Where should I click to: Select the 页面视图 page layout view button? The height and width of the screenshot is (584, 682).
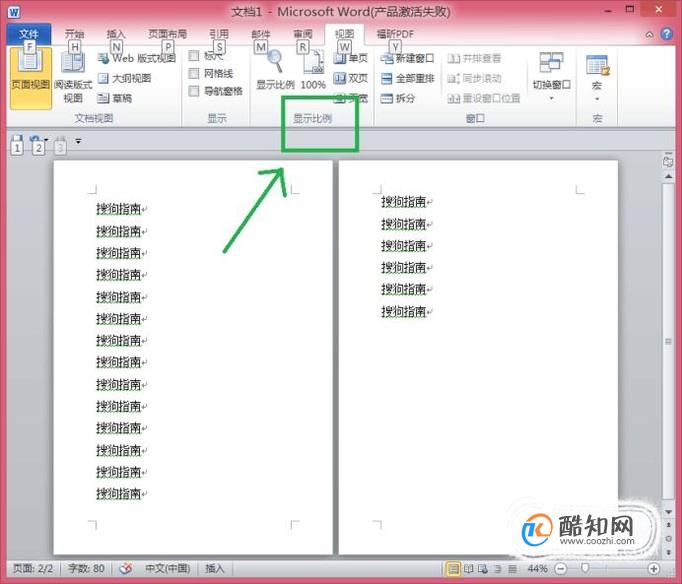[30, 78]
